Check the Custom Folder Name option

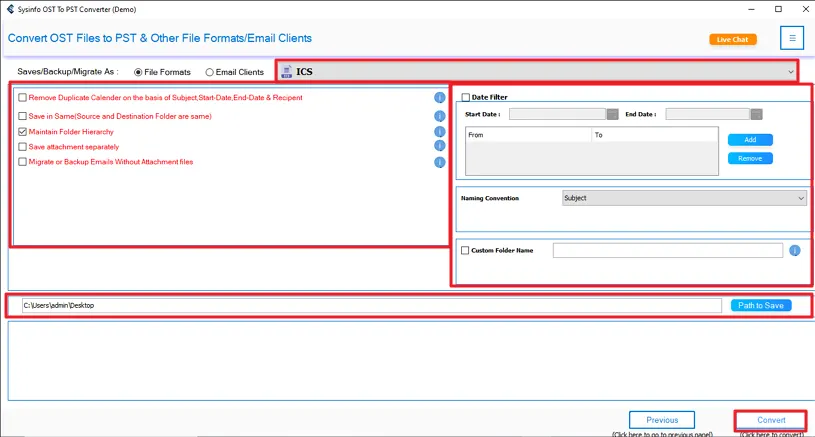465,250
